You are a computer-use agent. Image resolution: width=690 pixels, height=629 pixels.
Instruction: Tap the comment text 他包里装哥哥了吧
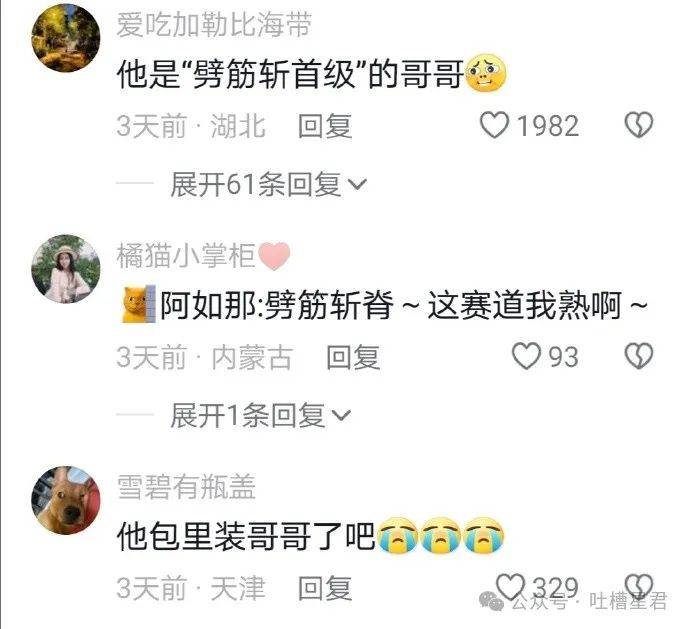[x=246, y=536]
